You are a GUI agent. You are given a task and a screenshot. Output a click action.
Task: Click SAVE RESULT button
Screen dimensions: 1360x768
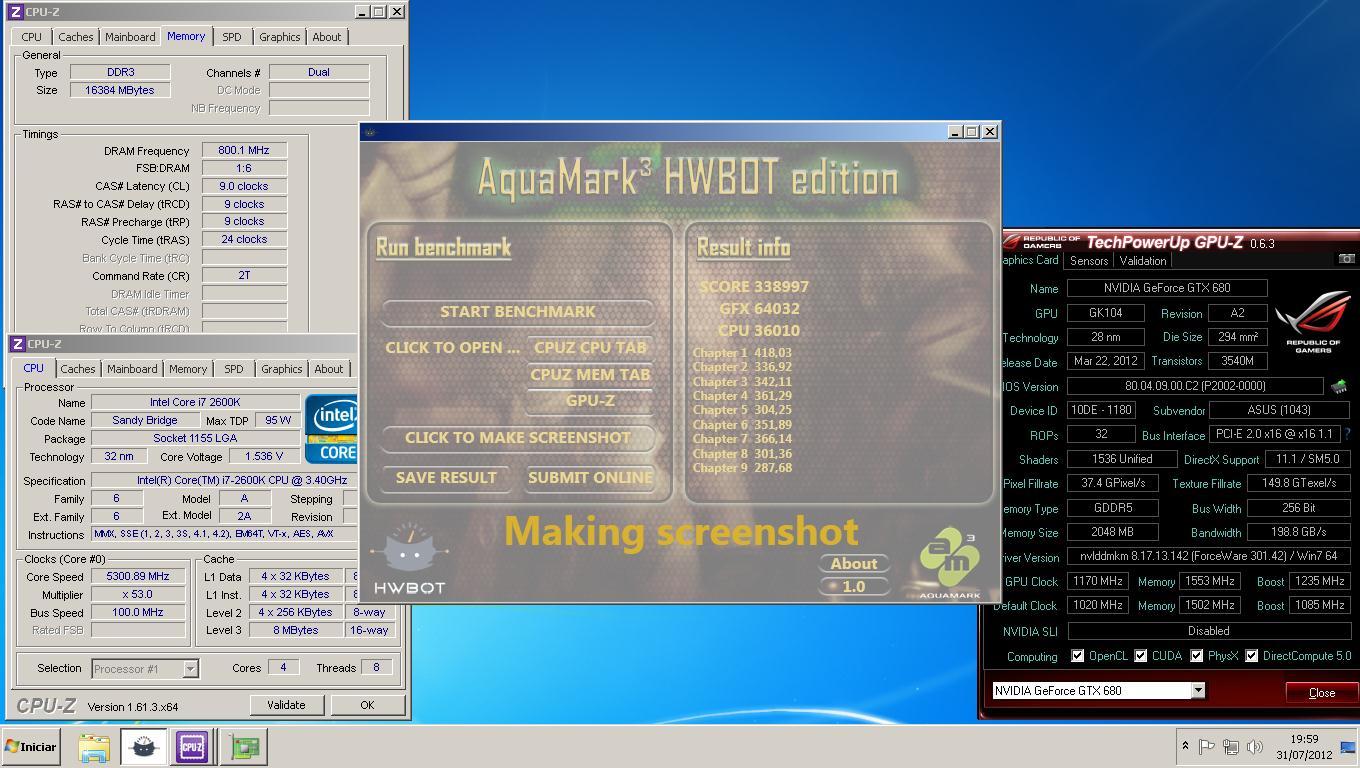[x=446, y=478]
